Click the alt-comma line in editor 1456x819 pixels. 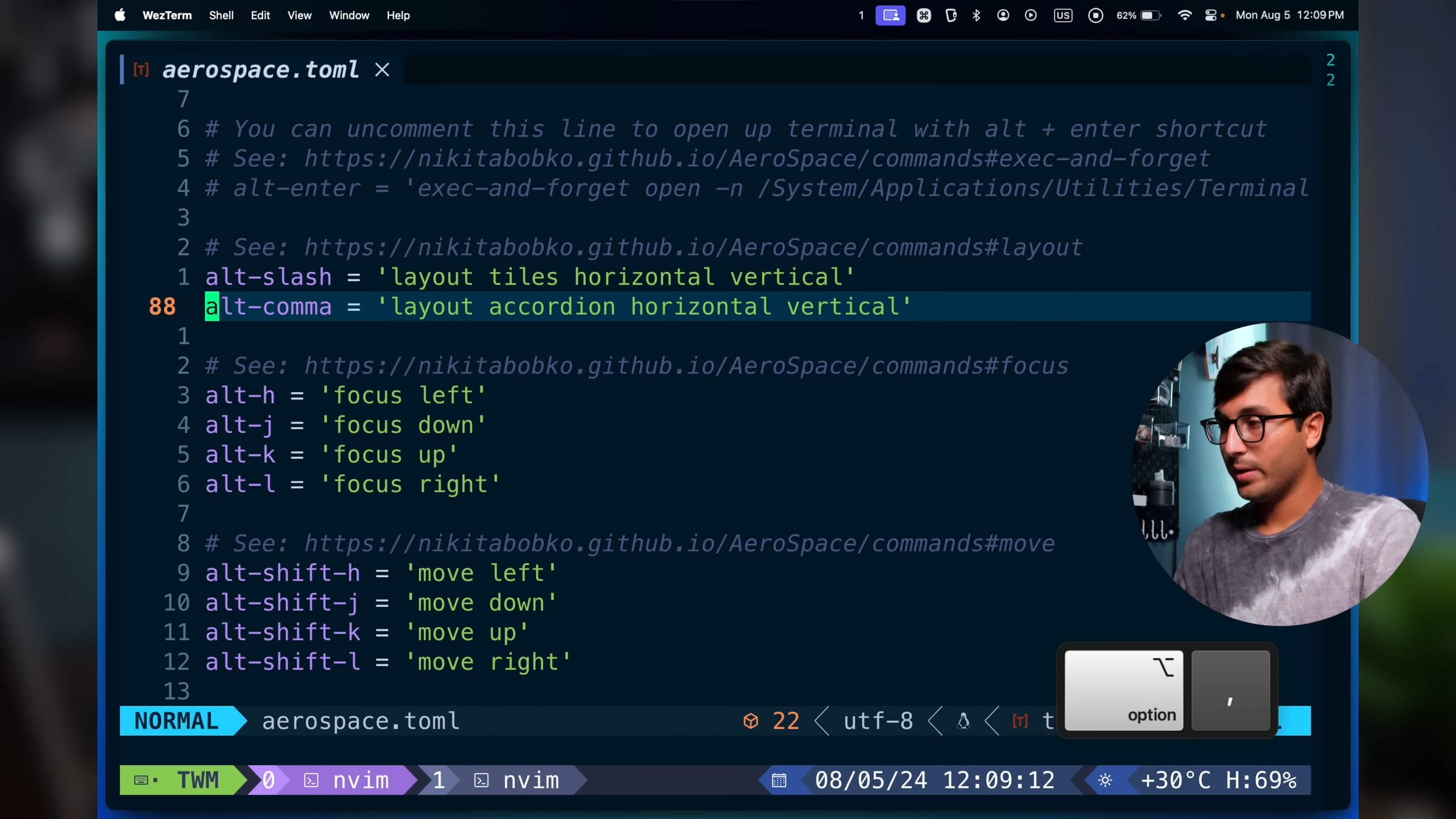point(557,307)
